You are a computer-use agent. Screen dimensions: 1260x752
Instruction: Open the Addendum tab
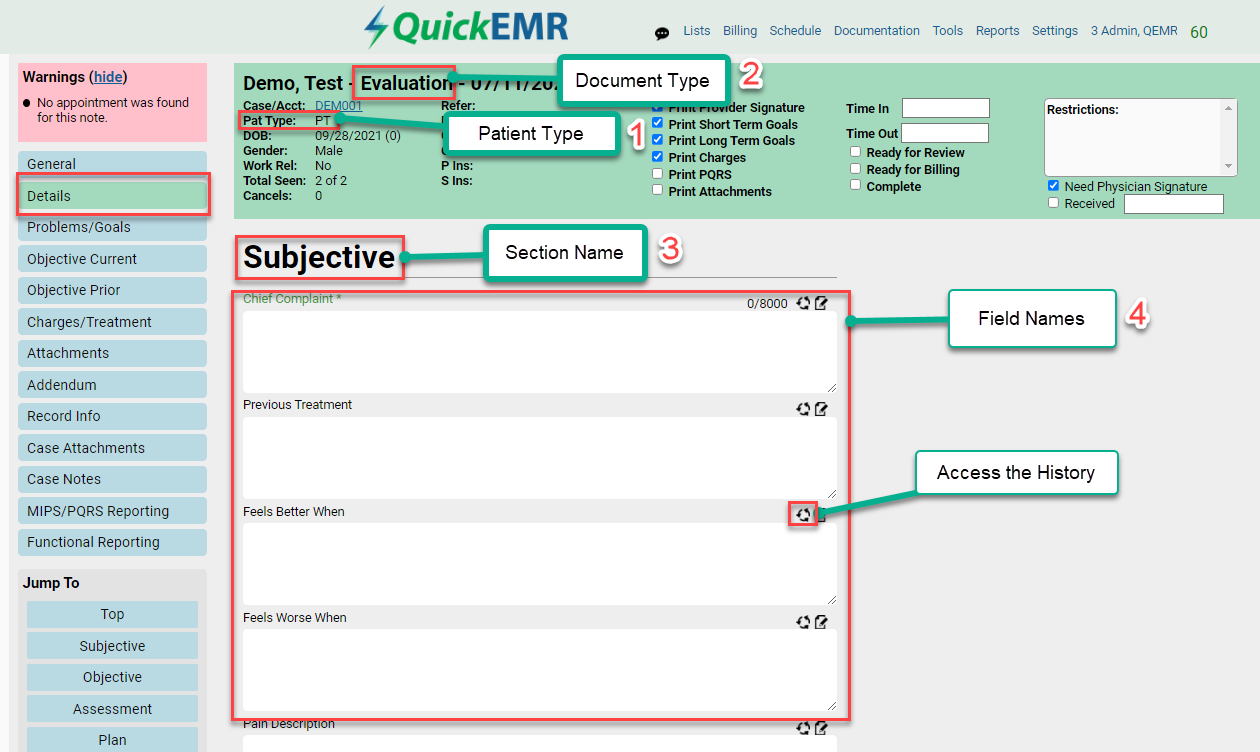[112, 385]
